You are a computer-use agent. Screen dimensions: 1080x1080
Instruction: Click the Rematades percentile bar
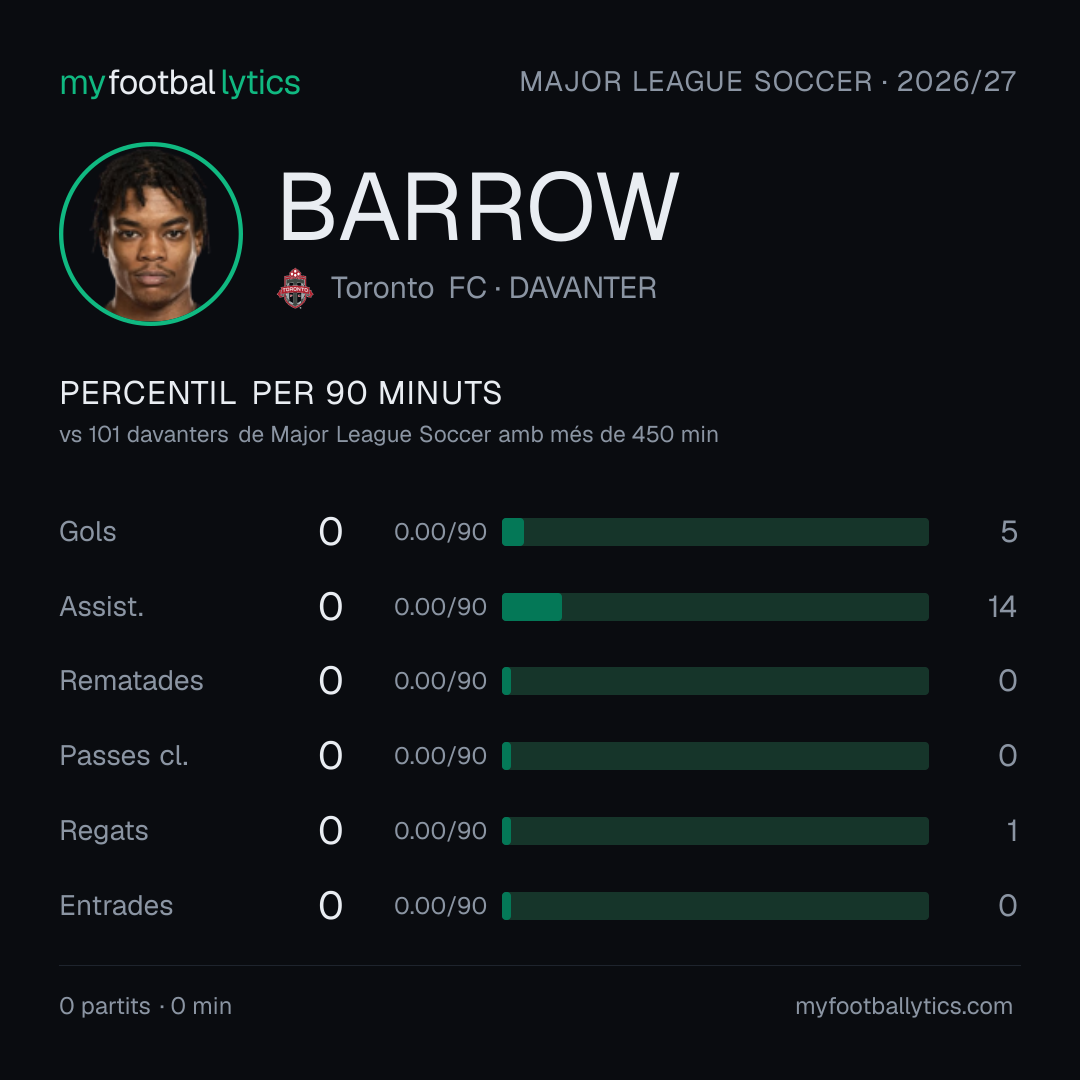(x=715, y=681)
